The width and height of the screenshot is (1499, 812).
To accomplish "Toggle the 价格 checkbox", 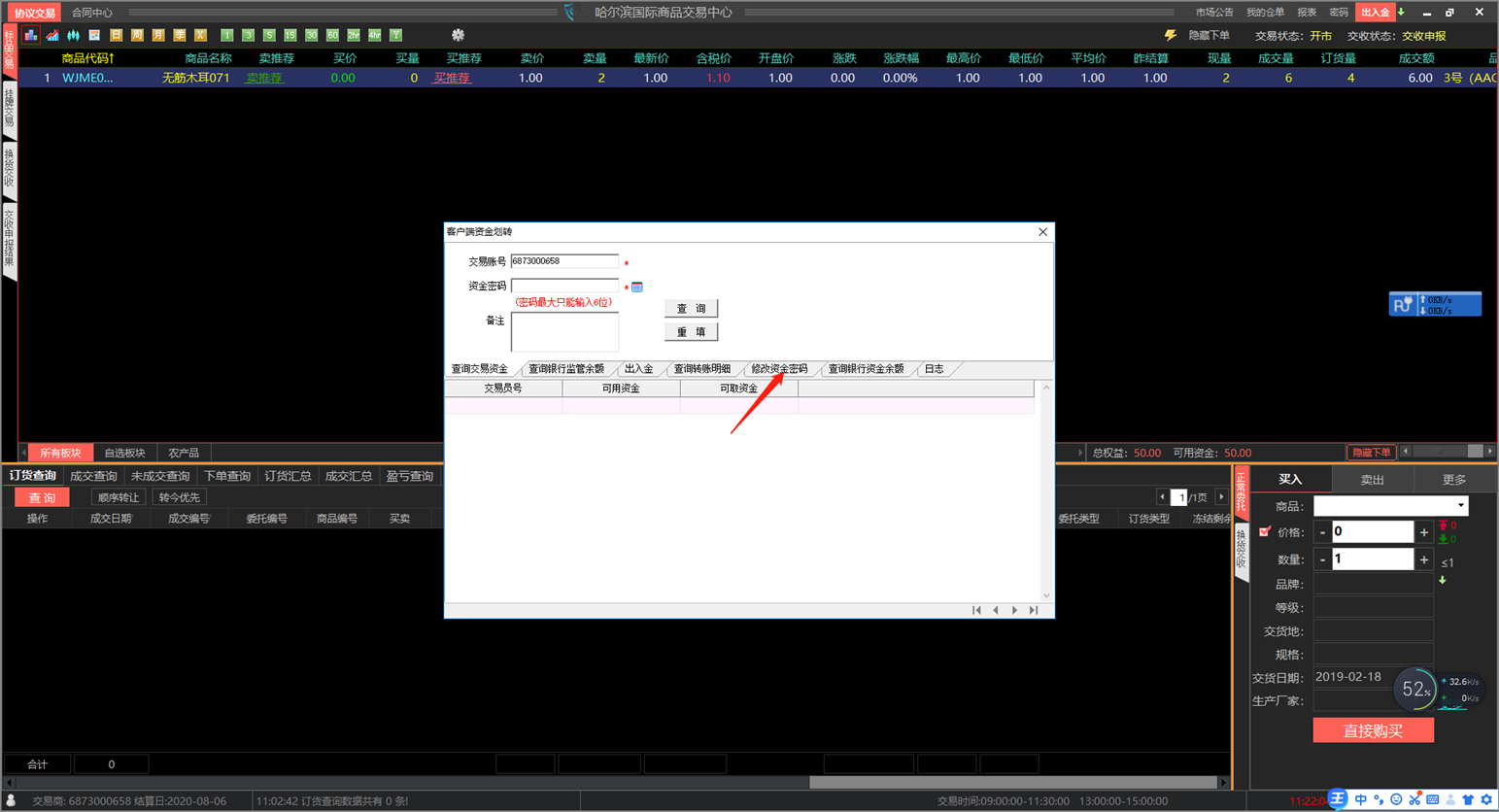I will pyautogui.click(x=1264, y=531).
